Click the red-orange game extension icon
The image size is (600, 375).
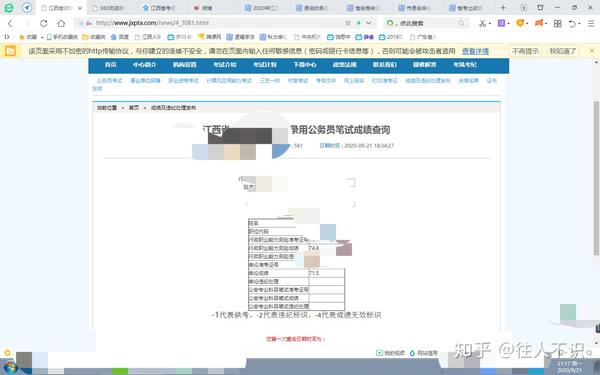coord(539,23)
